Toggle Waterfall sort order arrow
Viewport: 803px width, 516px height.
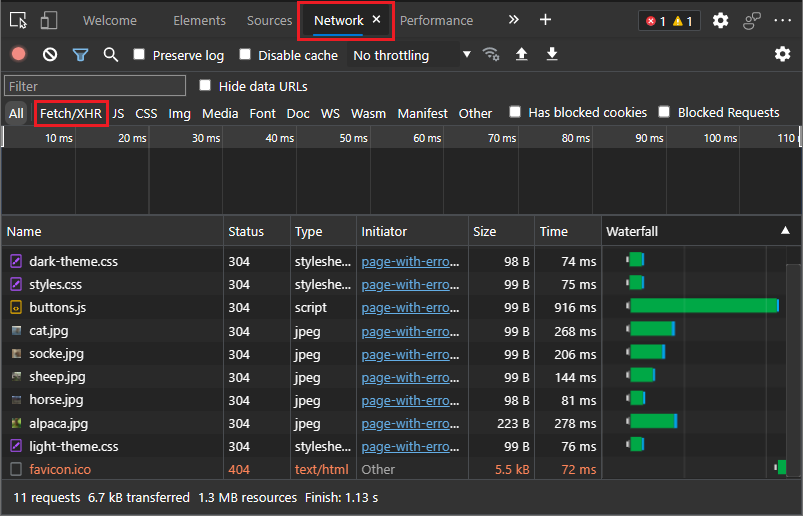(x=785, y=230)
